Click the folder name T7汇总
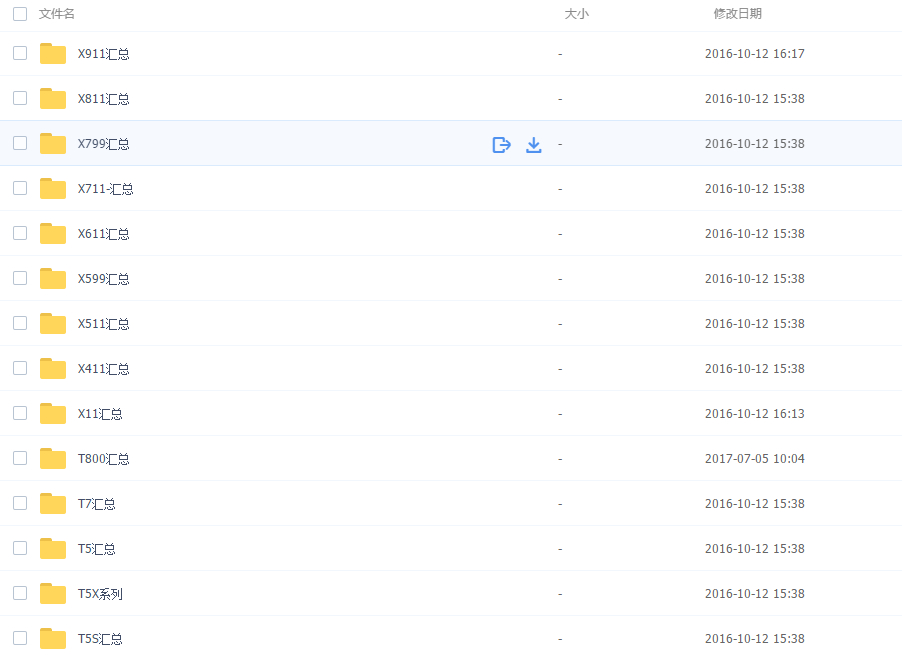 [x=97, y=504]
